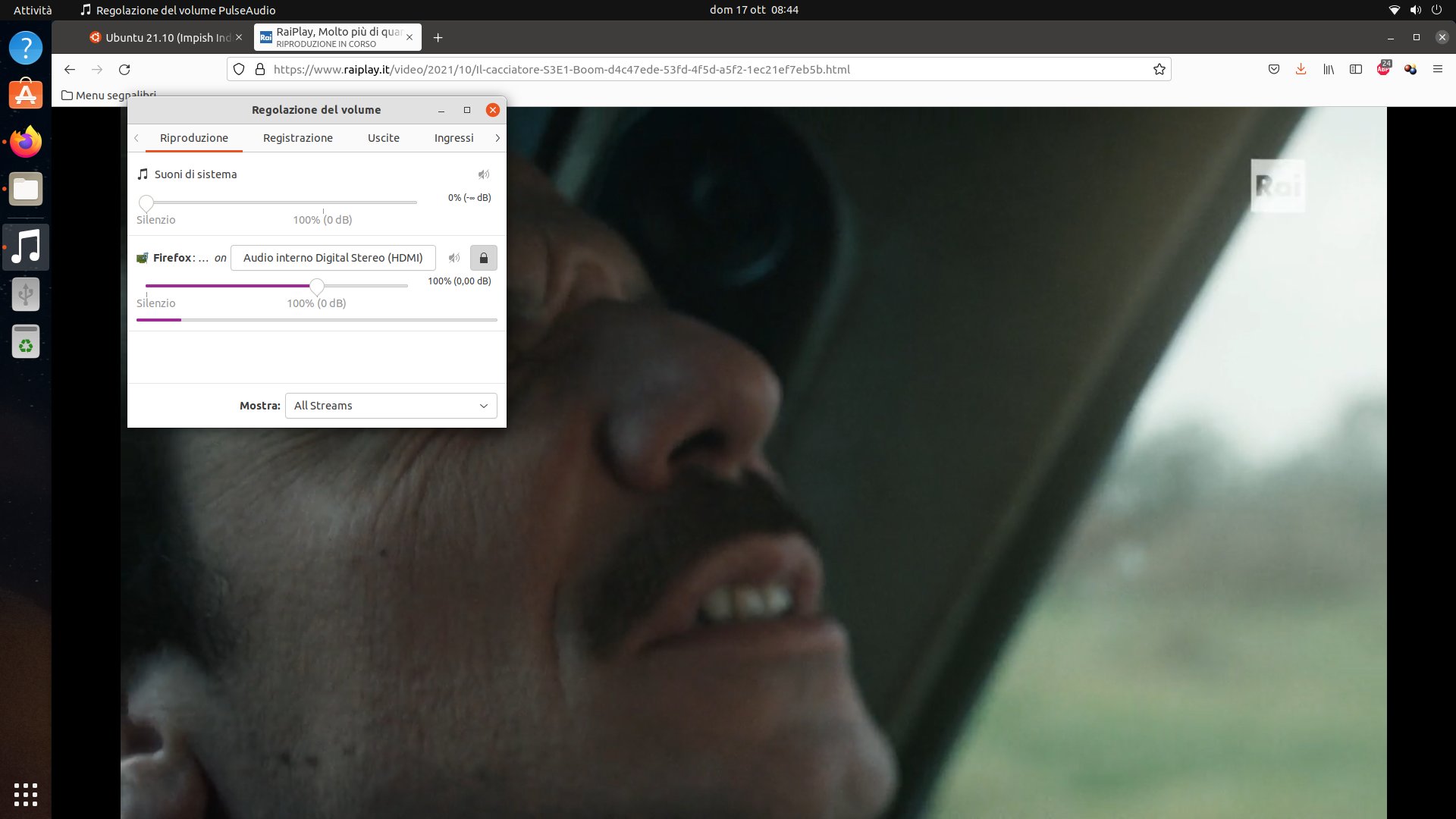The image size is (1456, 819).
Task: Switch to the Ubuntu 21.10 (Impish Indri) tab
Action: tap(165, 38)
